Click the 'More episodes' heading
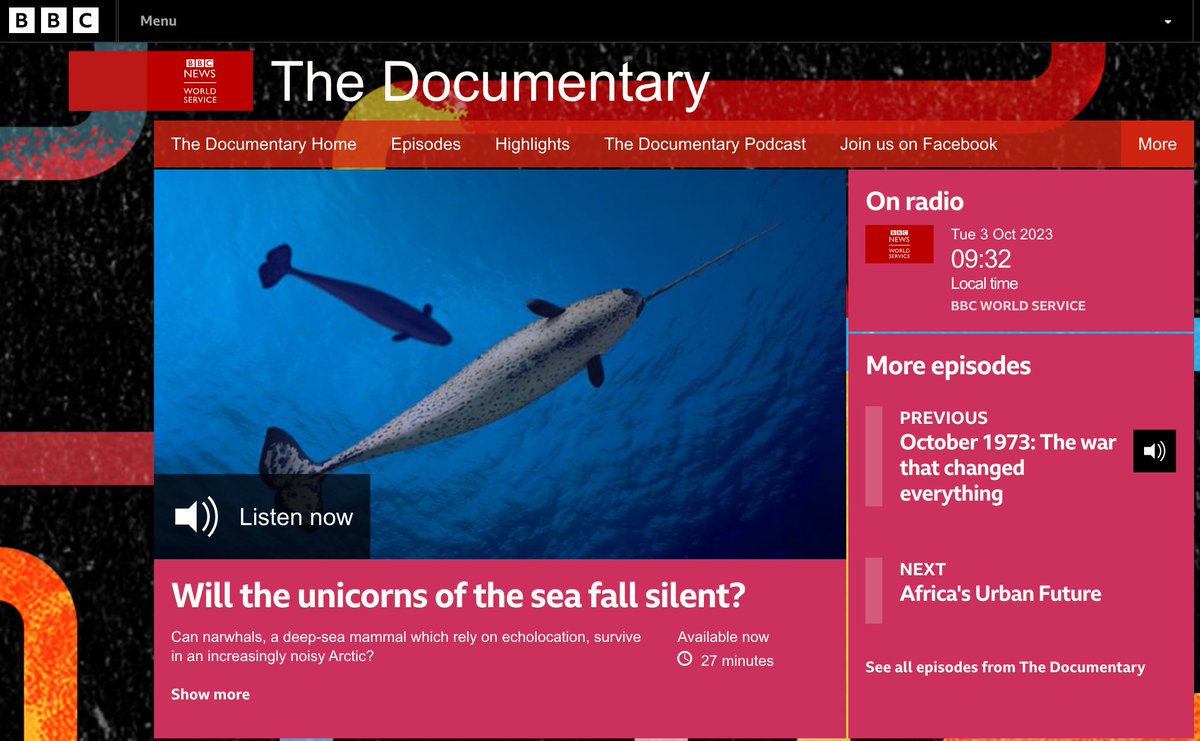 tap(948, 366)
